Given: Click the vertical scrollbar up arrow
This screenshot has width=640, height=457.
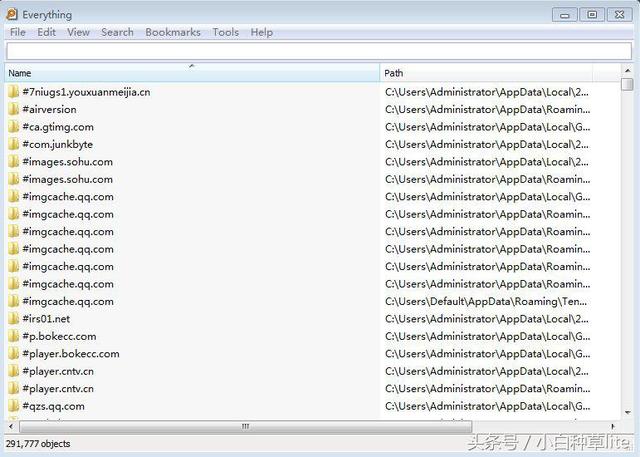Looking at the screenshot, I should [x=627, y=70].
